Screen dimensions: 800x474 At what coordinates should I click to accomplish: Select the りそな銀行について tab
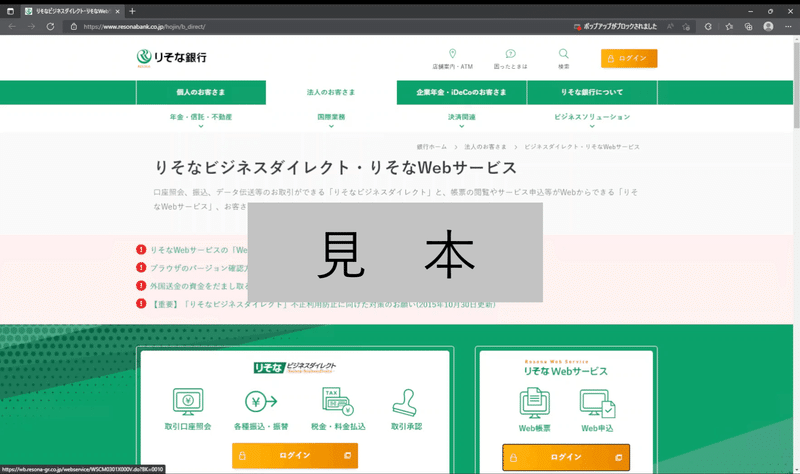click(592, 92)
